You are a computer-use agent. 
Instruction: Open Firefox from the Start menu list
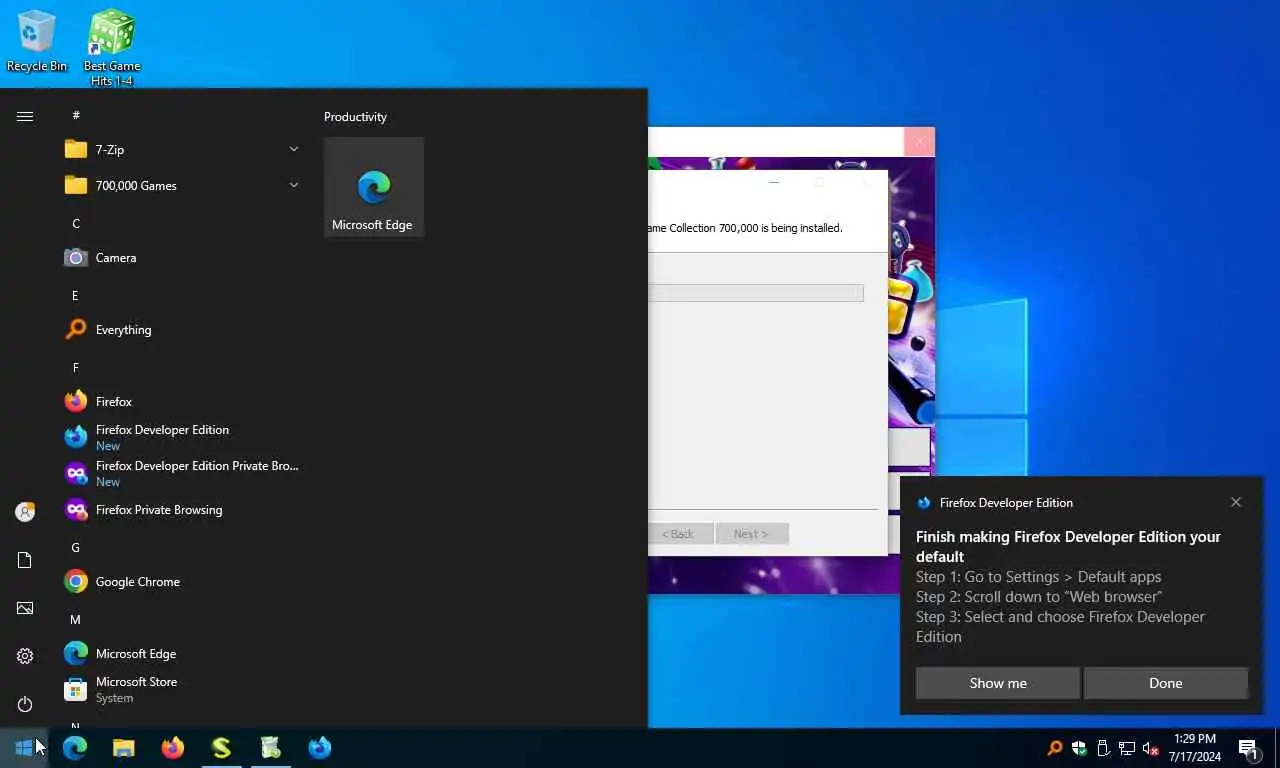coord(182,402)
